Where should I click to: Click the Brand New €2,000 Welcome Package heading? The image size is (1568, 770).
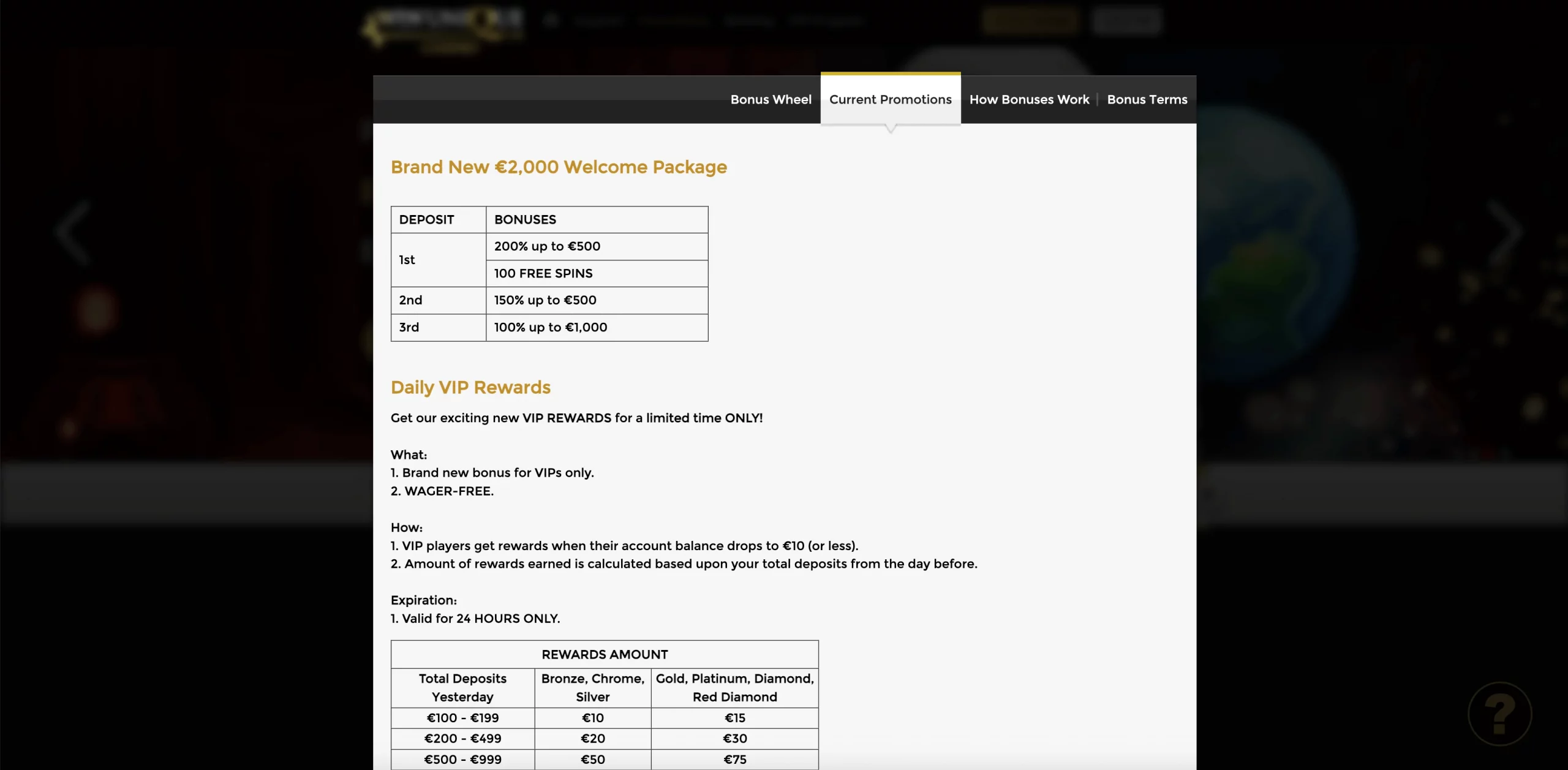[x=559, y=167]
